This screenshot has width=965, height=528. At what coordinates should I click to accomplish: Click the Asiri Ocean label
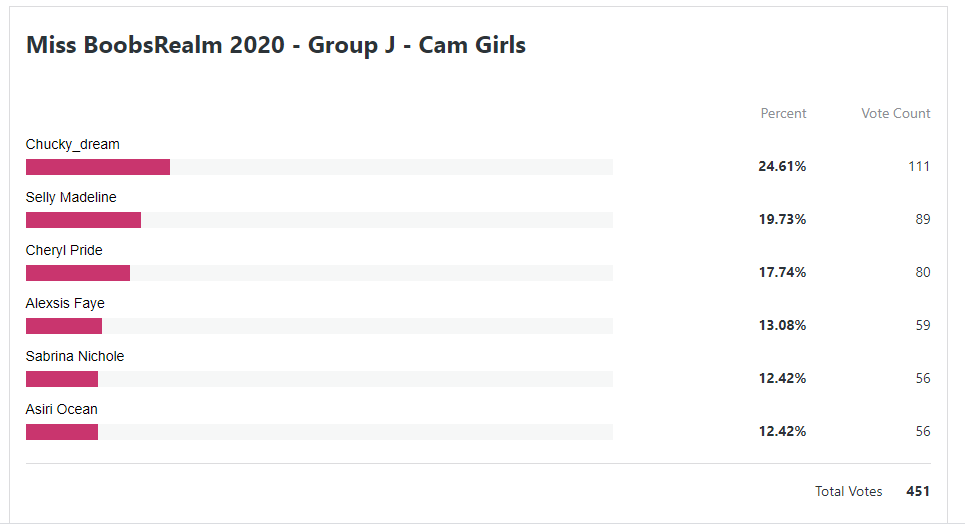[62, 409]
